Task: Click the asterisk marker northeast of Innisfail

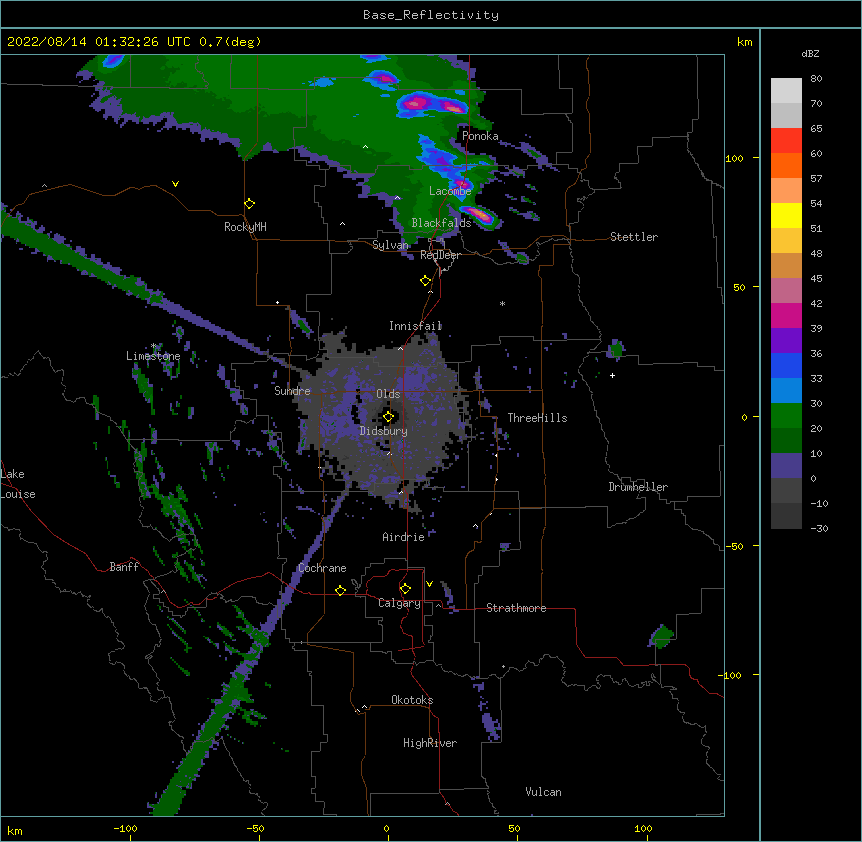Action: (502, 303)
